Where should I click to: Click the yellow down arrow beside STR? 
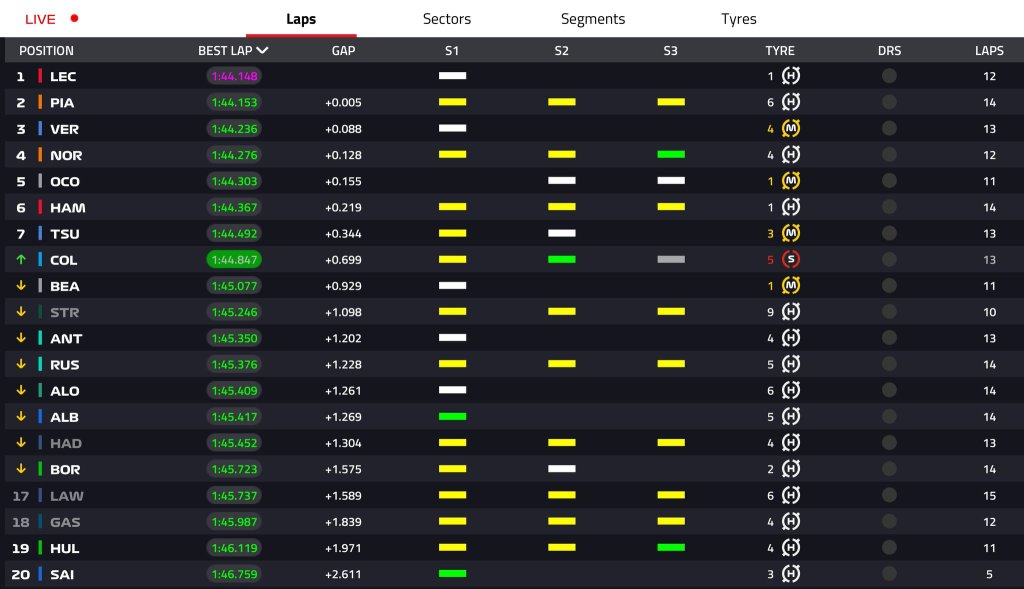coord(21,311)
